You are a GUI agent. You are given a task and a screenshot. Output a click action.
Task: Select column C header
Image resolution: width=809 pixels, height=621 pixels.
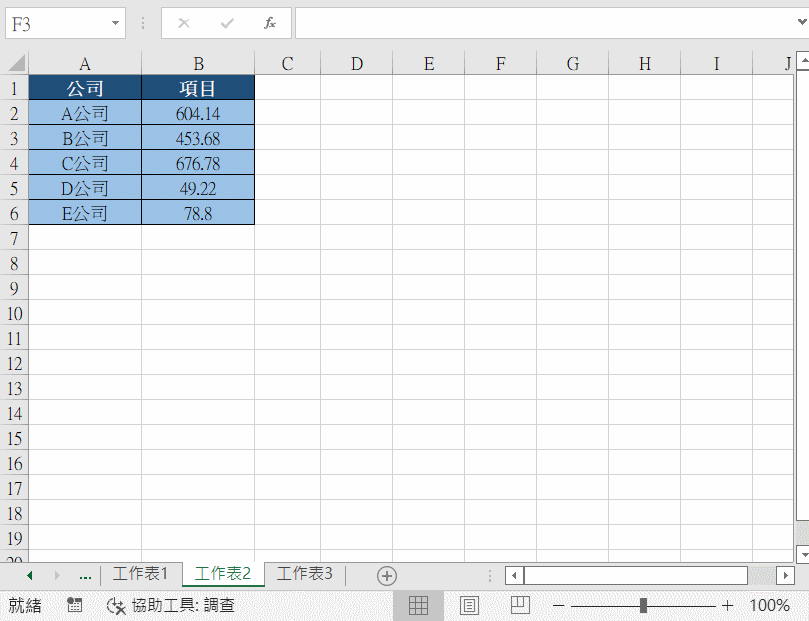(x=287, y=63)
